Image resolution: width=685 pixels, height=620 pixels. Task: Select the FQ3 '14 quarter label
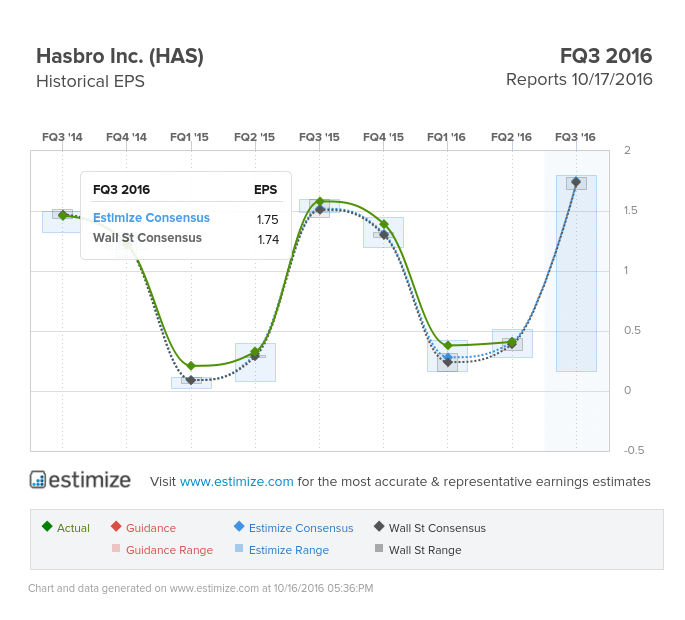point(62,137)
